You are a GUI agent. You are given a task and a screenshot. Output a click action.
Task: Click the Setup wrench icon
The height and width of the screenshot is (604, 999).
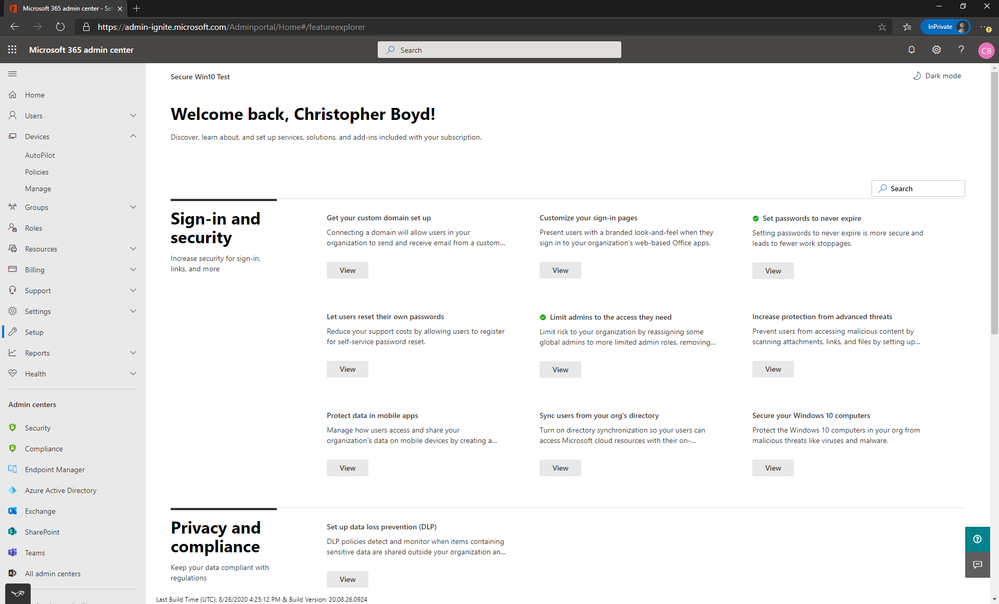(12, 332)
